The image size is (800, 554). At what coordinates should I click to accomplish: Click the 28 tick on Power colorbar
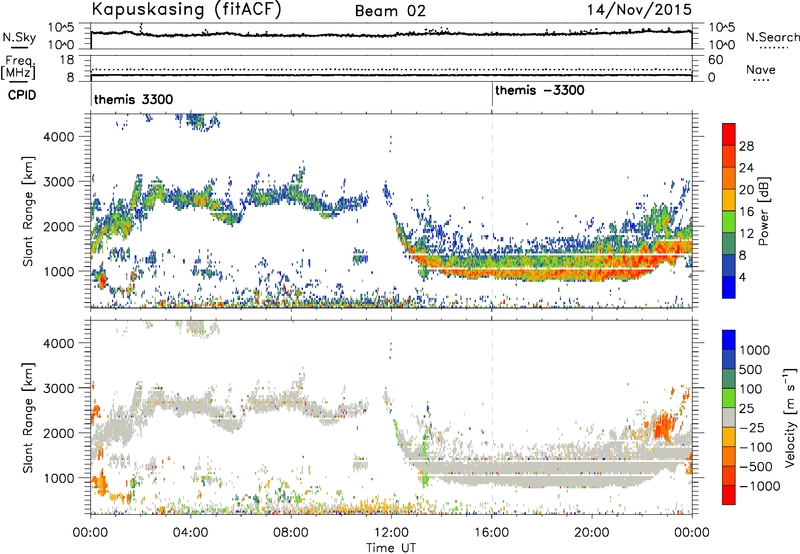pyautogui.click(x=746, y=146)
